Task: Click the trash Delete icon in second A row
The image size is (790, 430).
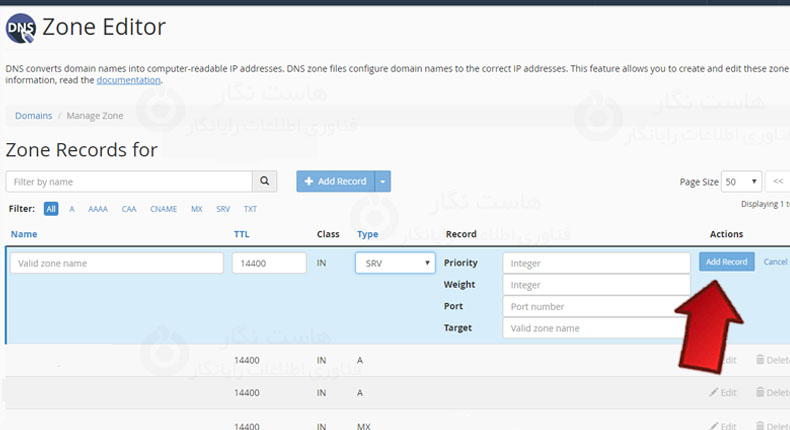Action: (x=760, y=393)
